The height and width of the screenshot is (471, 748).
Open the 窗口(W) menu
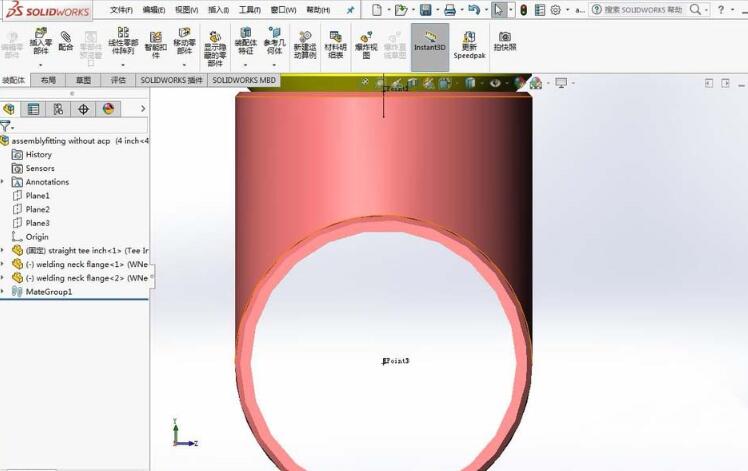point(283,10)
